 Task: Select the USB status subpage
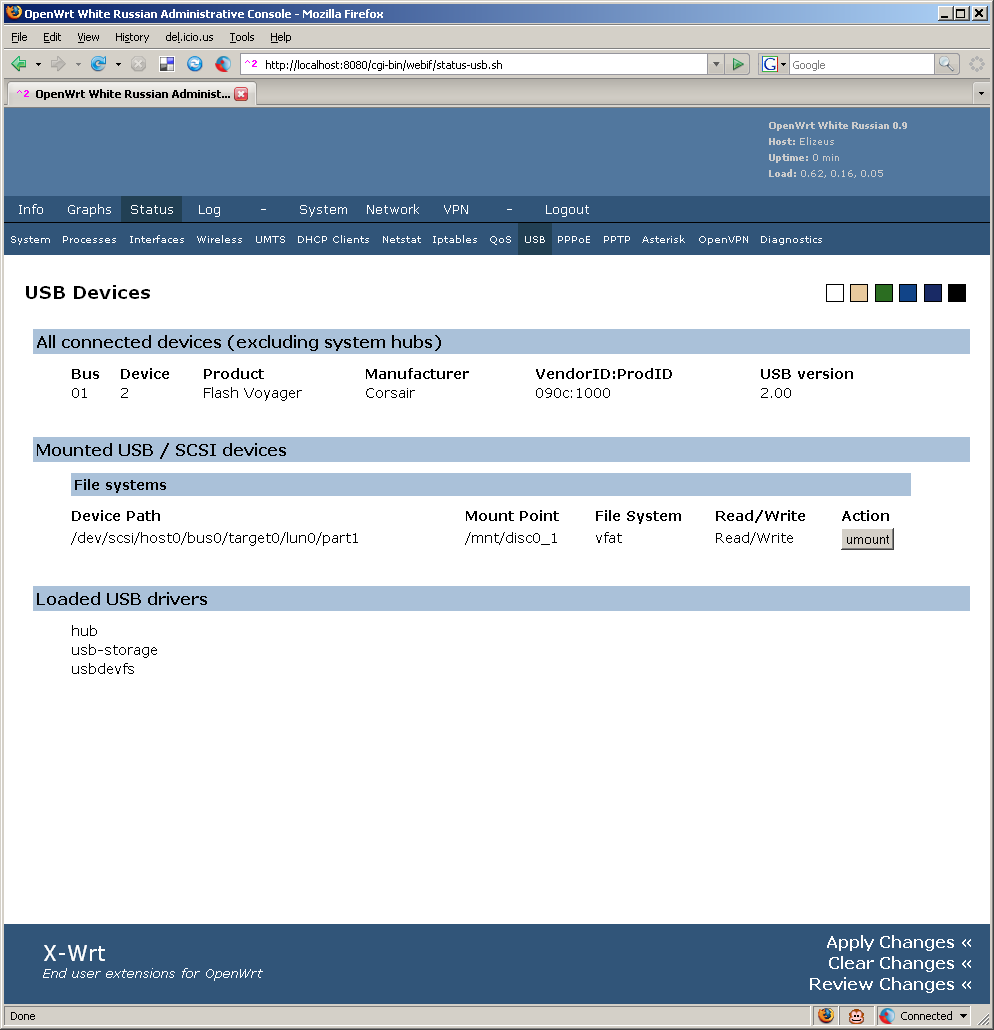point(535,240)
